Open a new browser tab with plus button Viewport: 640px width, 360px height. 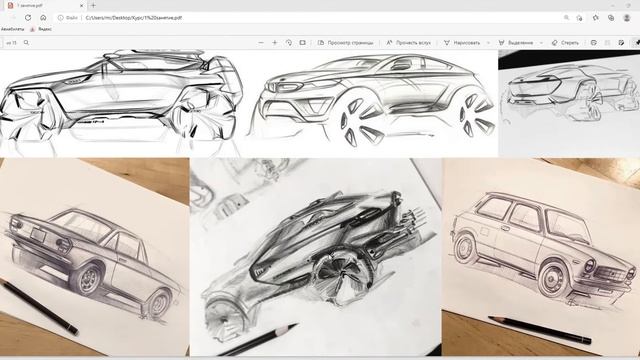click(93, 6)
